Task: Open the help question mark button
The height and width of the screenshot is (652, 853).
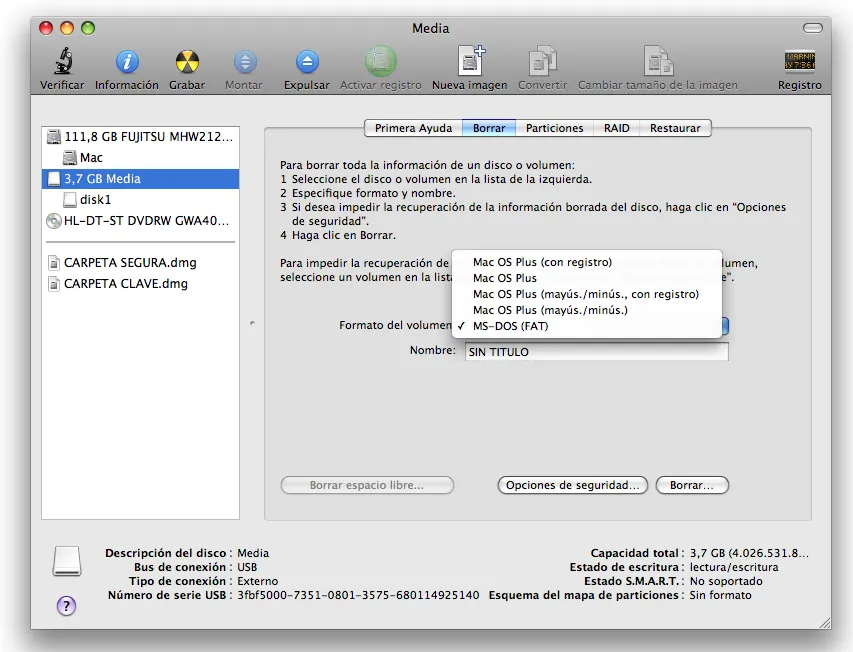Action: click(66, 605)
